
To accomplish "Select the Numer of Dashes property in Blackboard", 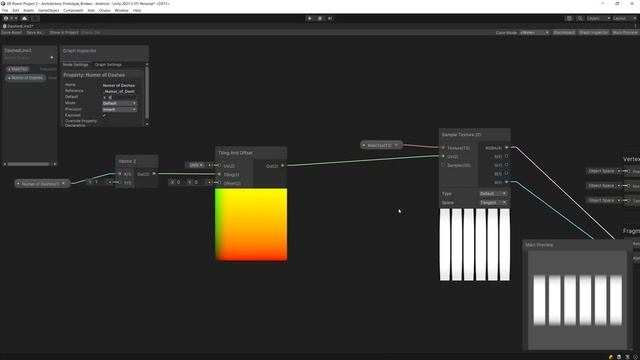I will click(x=26, y=78).
